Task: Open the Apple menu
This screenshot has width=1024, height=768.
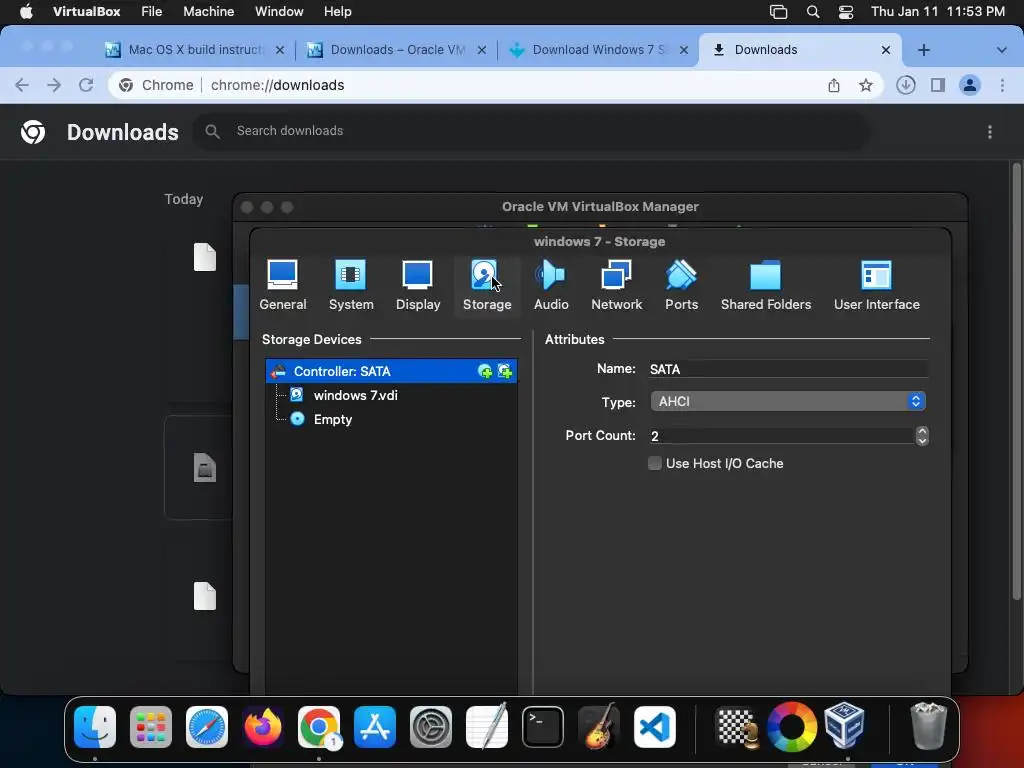Action: [26, 12]
